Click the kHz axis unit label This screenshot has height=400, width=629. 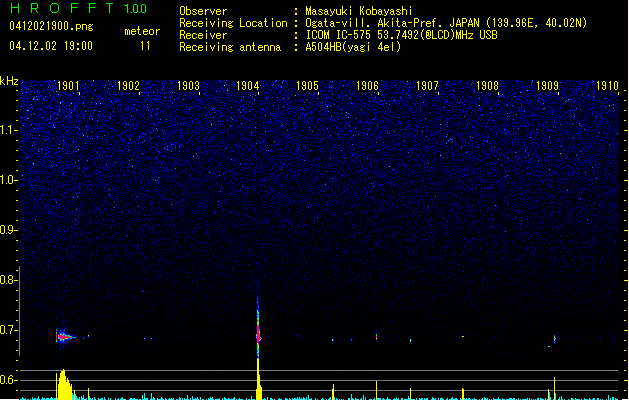pos(10,81)
